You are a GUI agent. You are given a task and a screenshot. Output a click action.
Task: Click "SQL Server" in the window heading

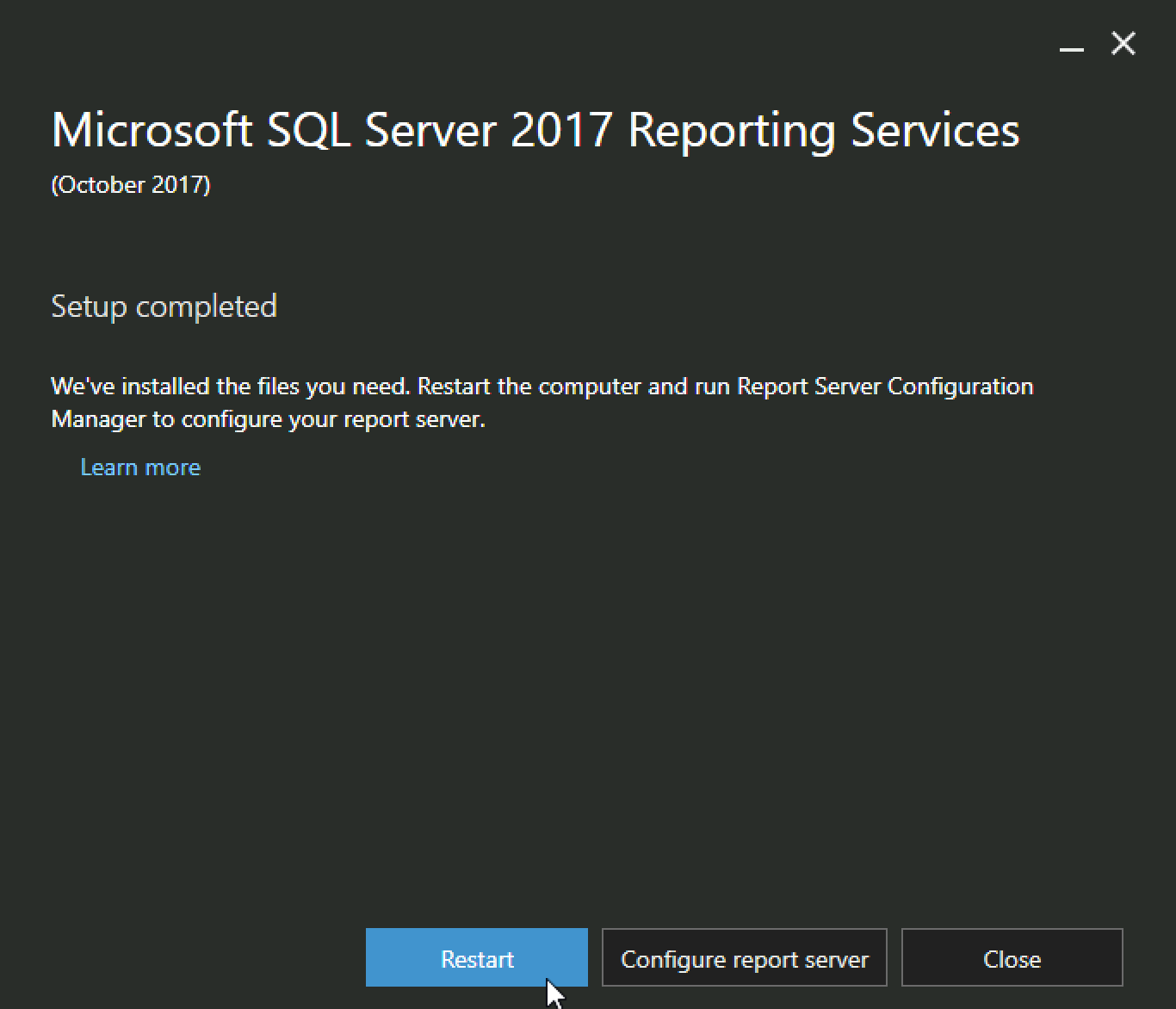[382, 131]
